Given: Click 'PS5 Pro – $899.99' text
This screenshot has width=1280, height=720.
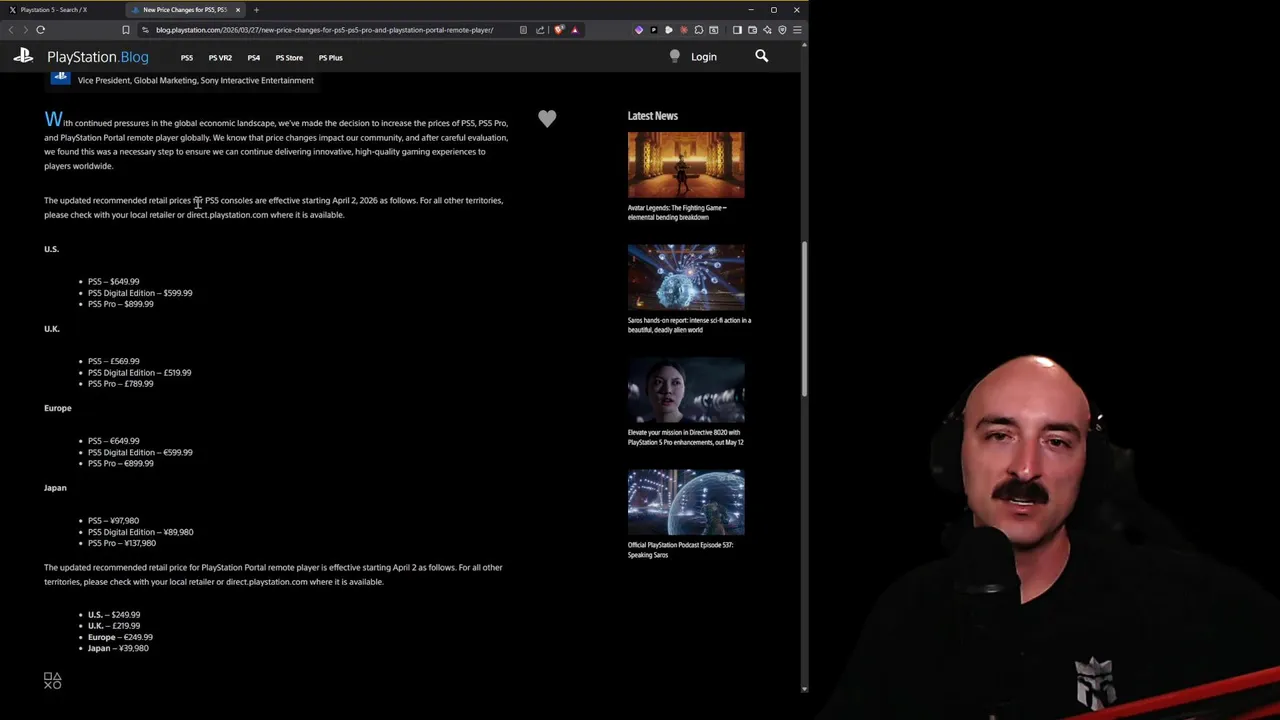Looking at the screenshot, I should coord(120,304).
